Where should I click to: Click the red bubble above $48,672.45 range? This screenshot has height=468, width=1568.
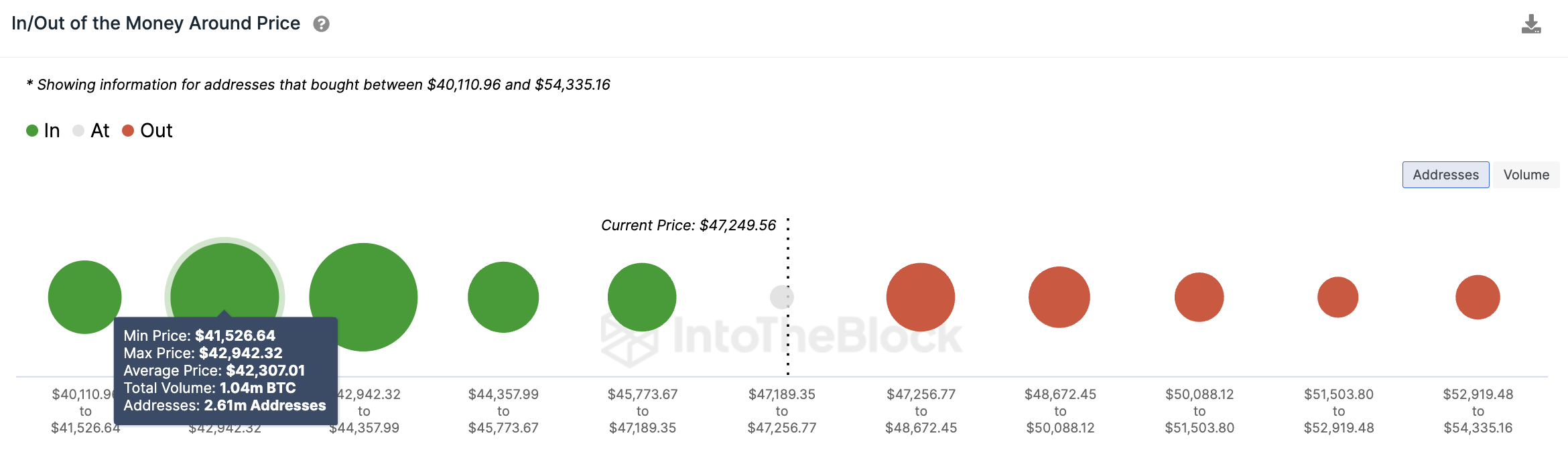point(1059,297)
